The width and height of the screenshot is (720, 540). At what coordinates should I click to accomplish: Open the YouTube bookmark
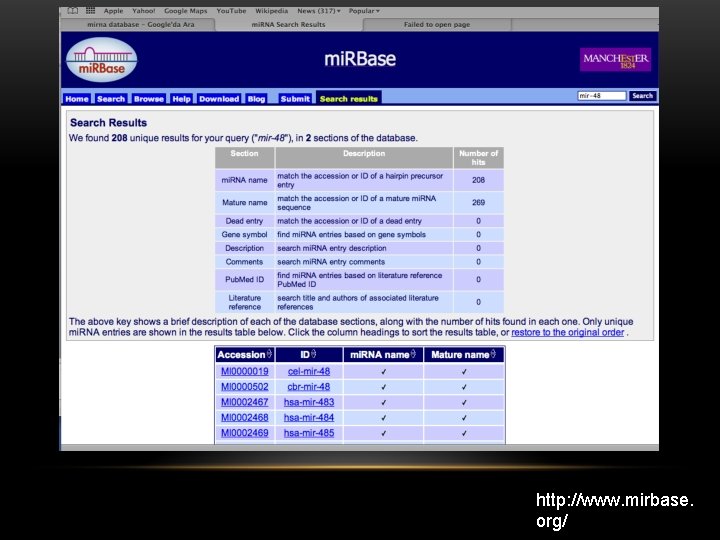pos(231,11)
